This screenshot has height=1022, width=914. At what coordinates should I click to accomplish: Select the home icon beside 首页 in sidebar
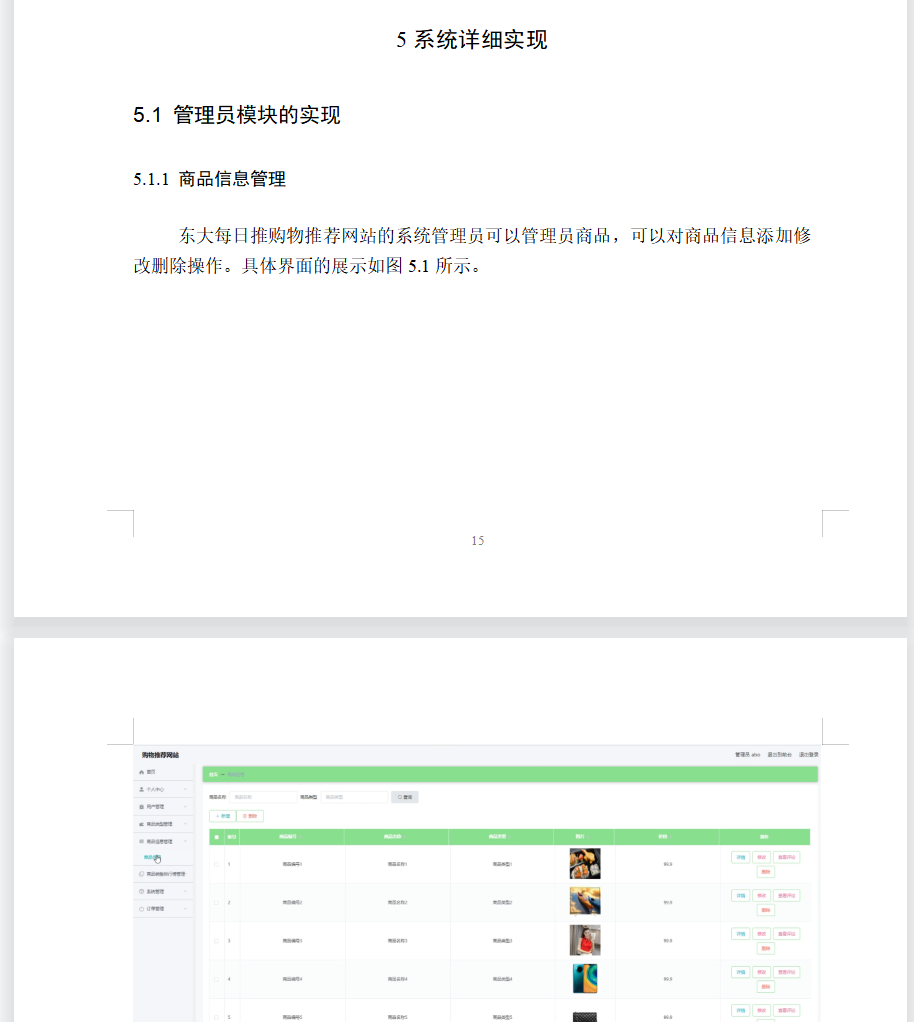141,773
